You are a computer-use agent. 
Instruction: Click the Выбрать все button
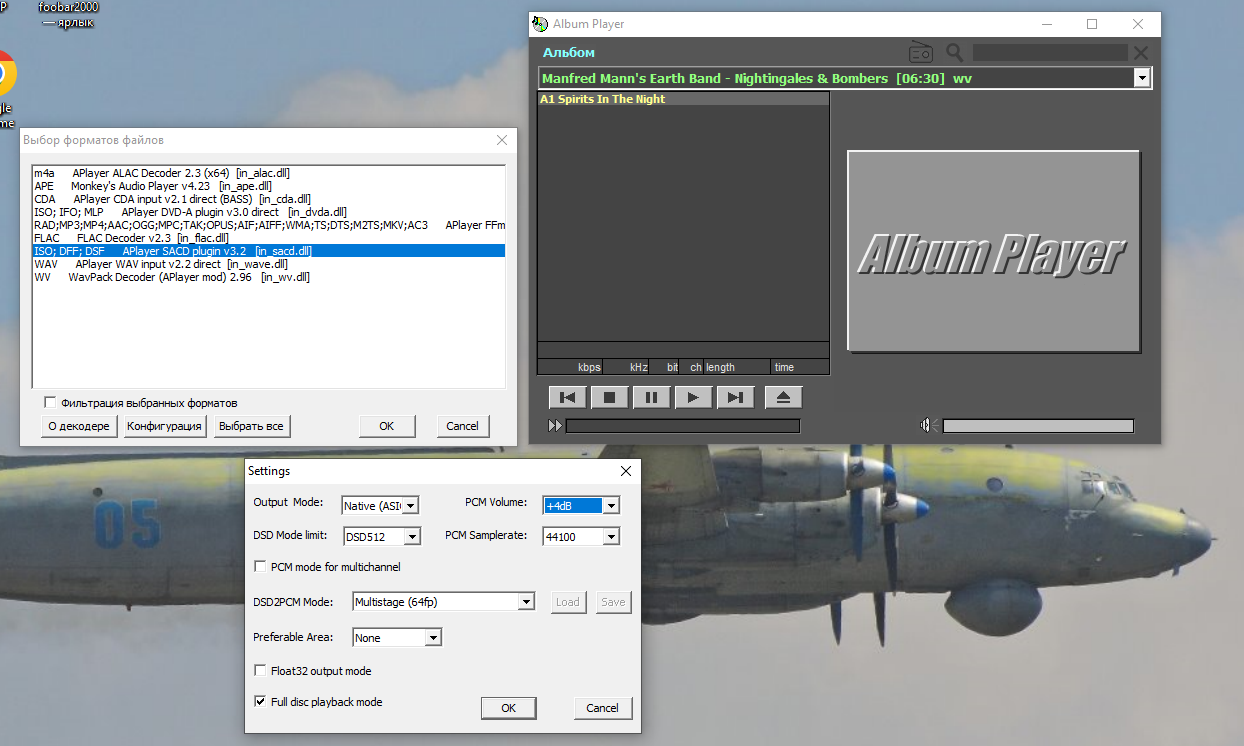[251, 426]
